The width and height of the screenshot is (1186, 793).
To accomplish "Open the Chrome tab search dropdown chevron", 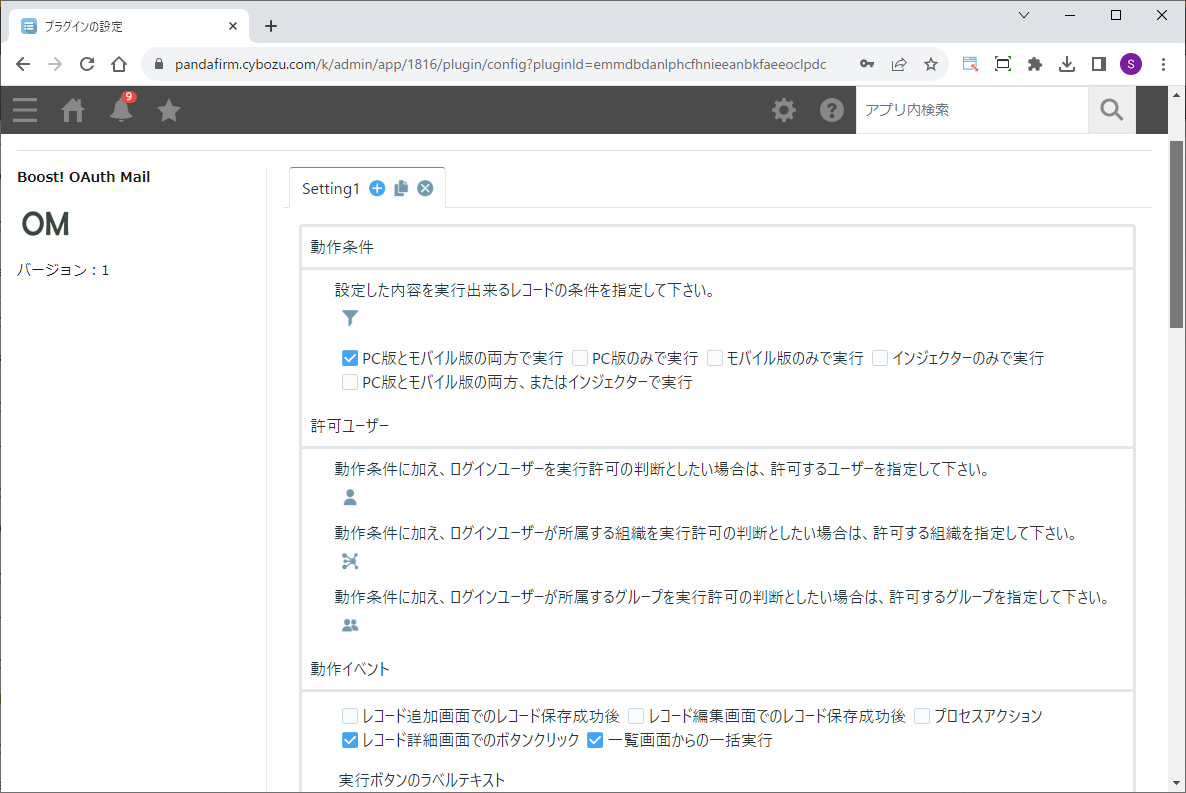I will [1024, 15].
